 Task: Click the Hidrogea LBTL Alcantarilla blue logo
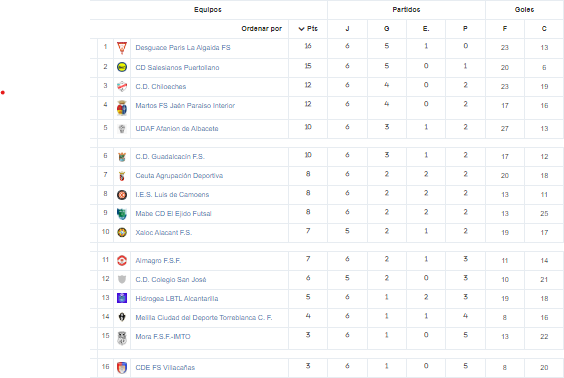point(122,298)
